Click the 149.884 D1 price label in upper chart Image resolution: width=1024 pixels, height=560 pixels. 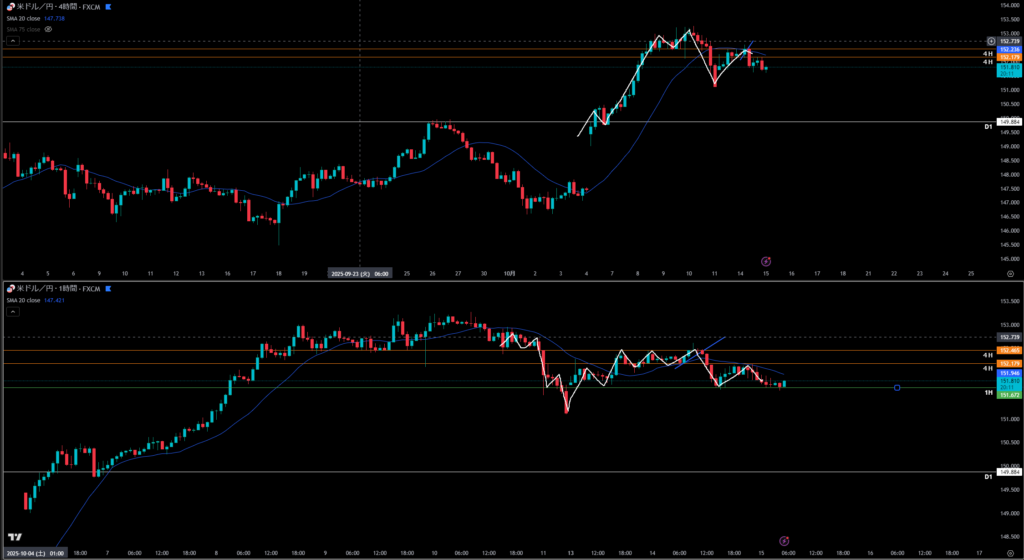coord(1008,122)
